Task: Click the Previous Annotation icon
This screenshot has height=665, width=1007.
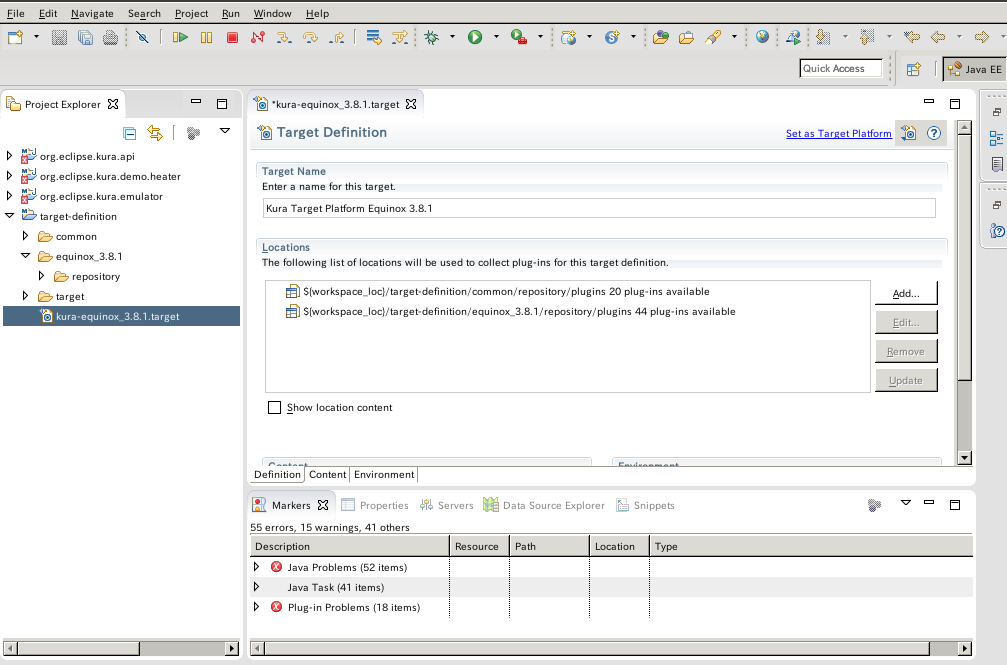Action: (868, 37)
